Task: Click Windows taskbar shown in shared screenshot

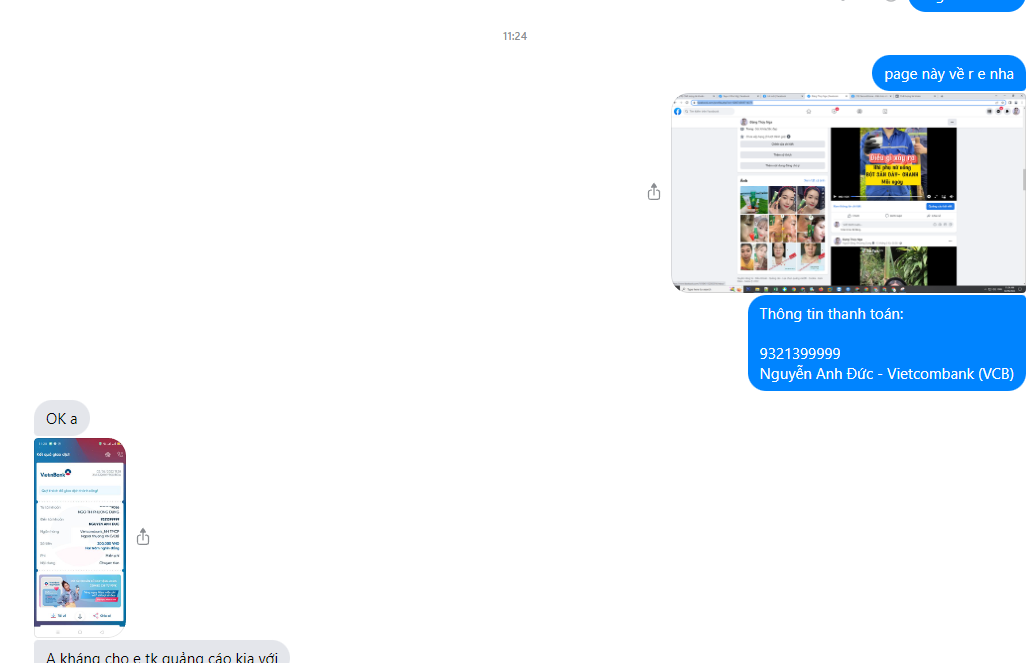Action: pos(848,288)
